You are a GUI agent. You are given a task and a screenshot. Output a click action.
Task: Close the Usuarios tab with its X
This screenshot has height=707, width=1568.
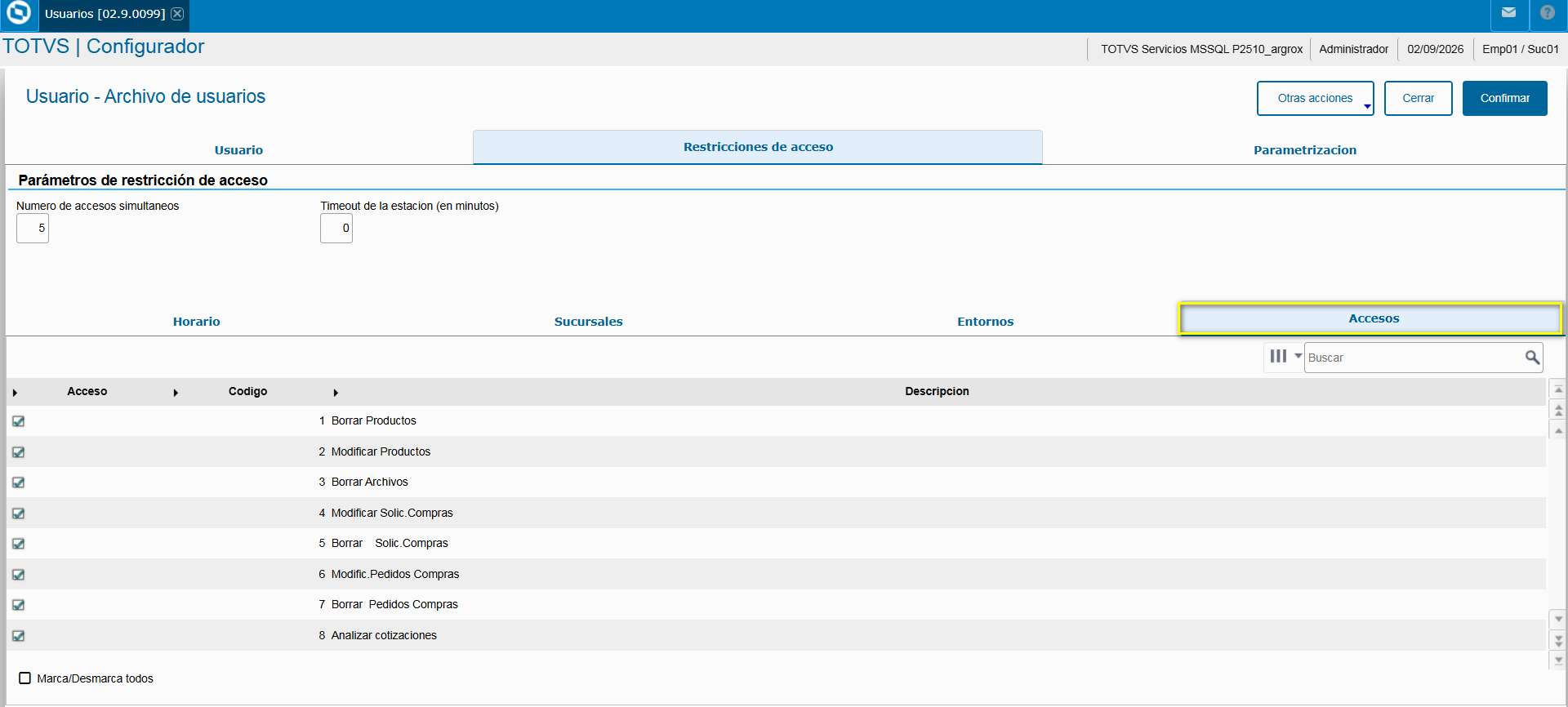(177, 14)
